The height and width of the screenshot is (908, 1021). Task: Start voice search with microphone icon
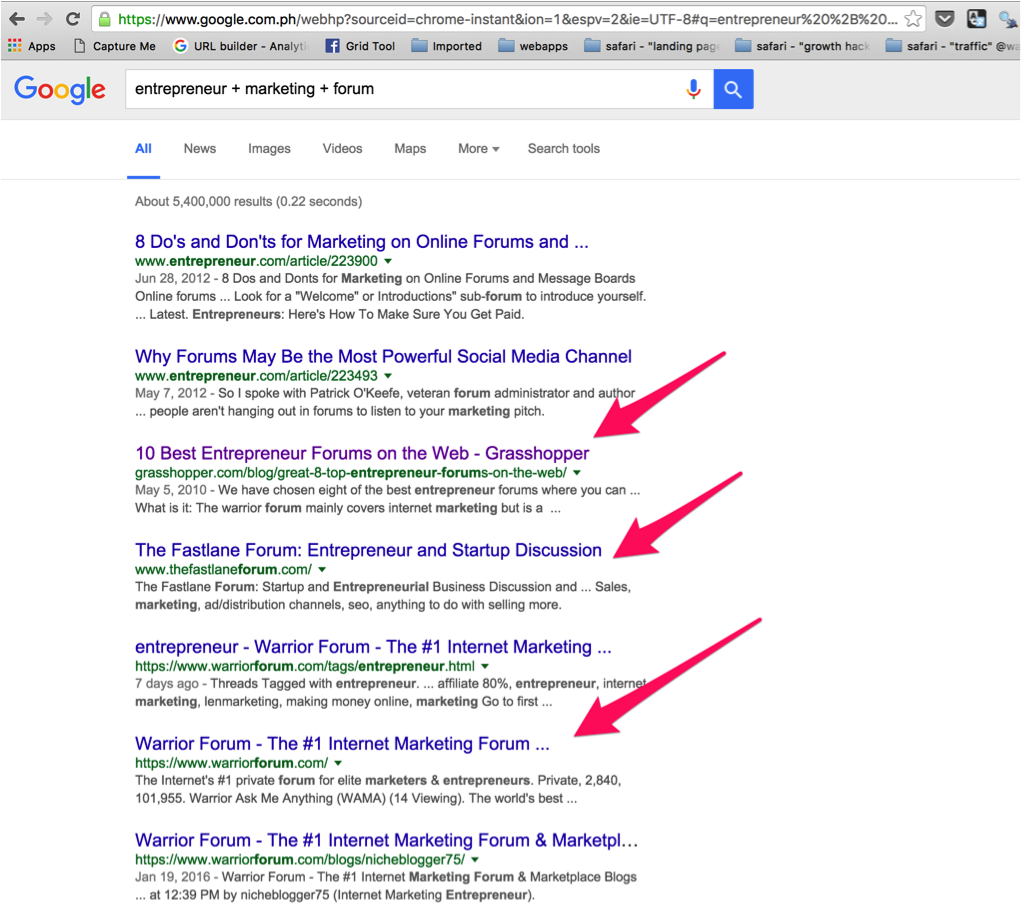click(693, 89)
